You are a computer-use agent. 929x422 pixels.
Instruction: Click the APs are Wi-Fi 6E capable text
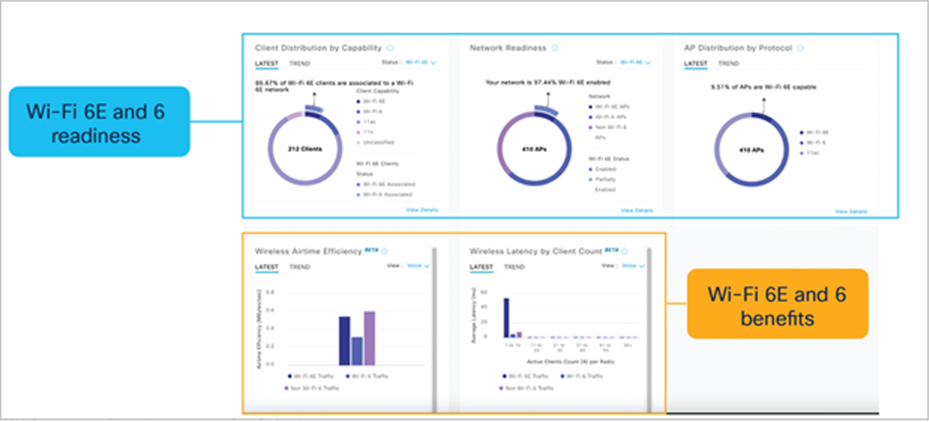[x=763, y=87]
